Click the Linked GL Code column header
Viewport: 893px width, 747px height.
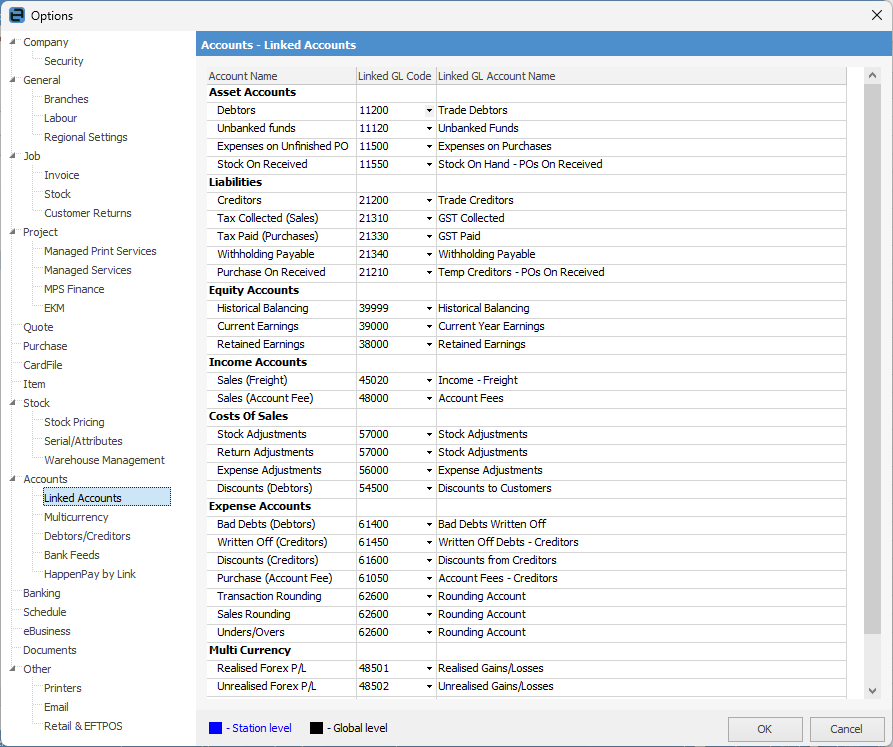coord(395,76)
